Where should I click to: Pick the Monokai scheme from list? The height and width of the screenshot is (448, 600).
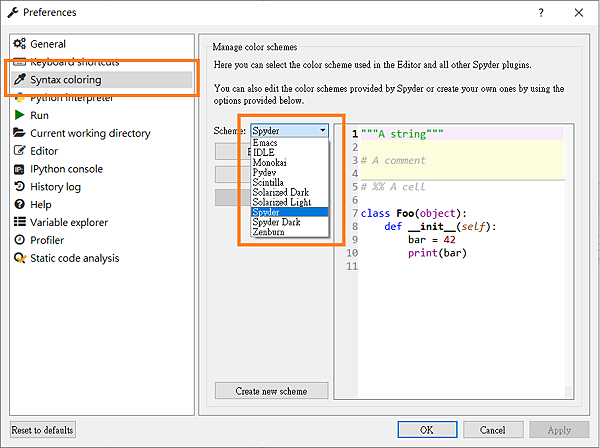290,162
